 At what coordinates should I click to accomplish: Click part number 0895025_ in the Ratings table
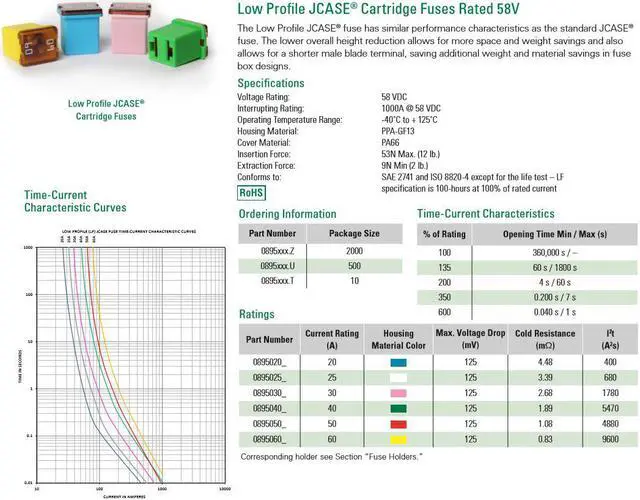[270, 378]
